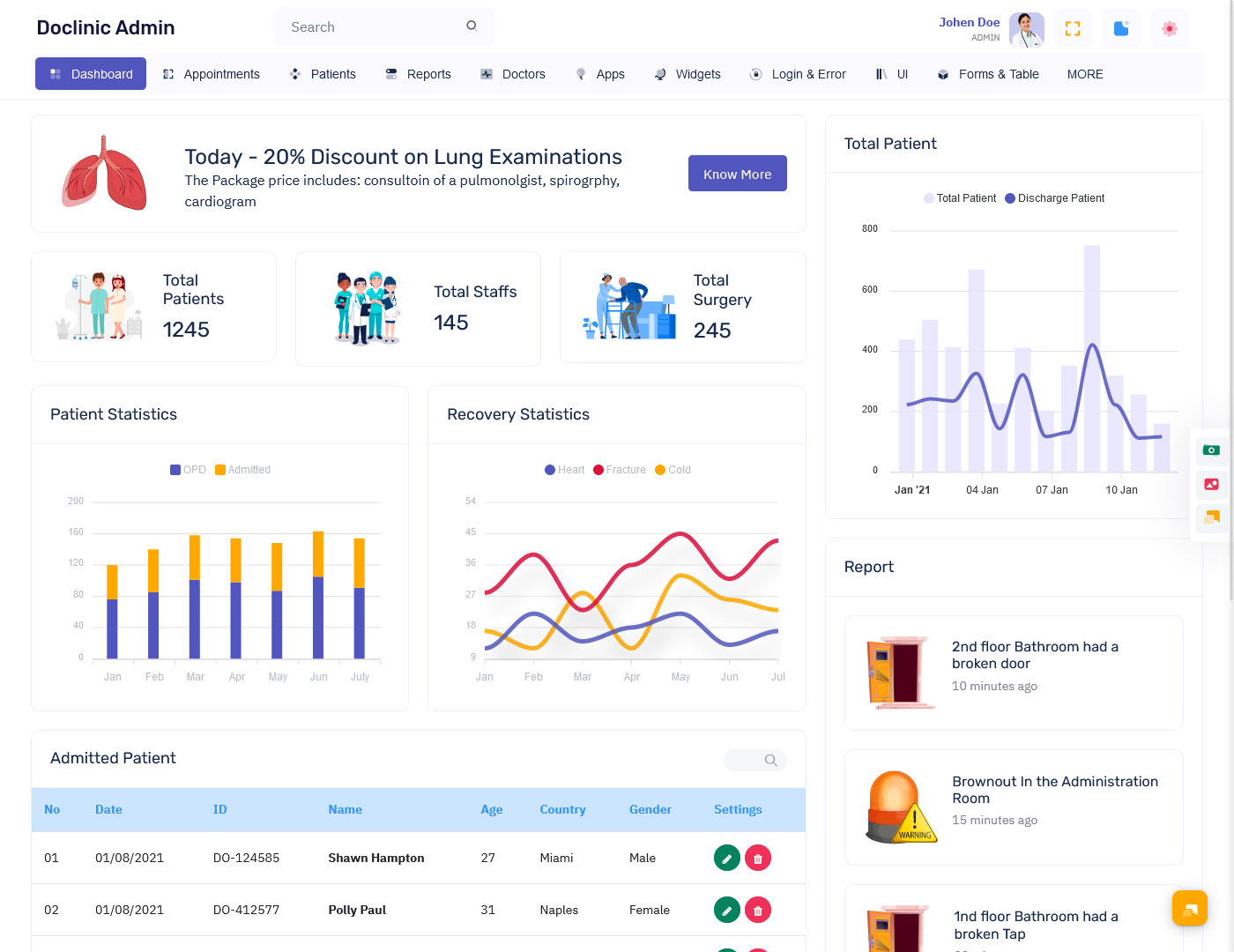Click the green camera icon on right edge

1211,450
